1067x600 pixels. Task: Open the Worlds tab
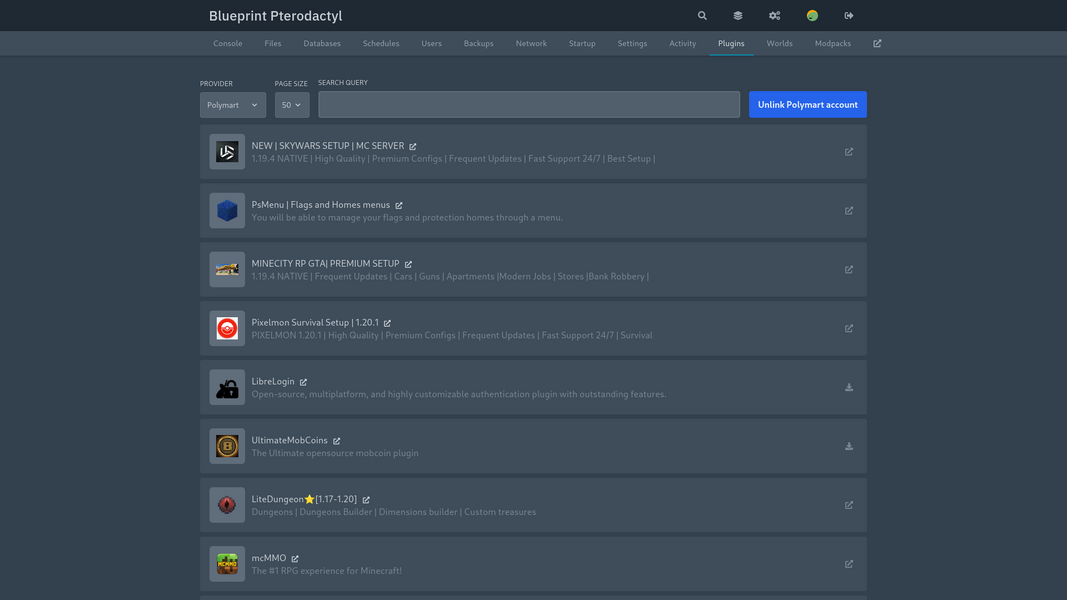pos(779,44)
